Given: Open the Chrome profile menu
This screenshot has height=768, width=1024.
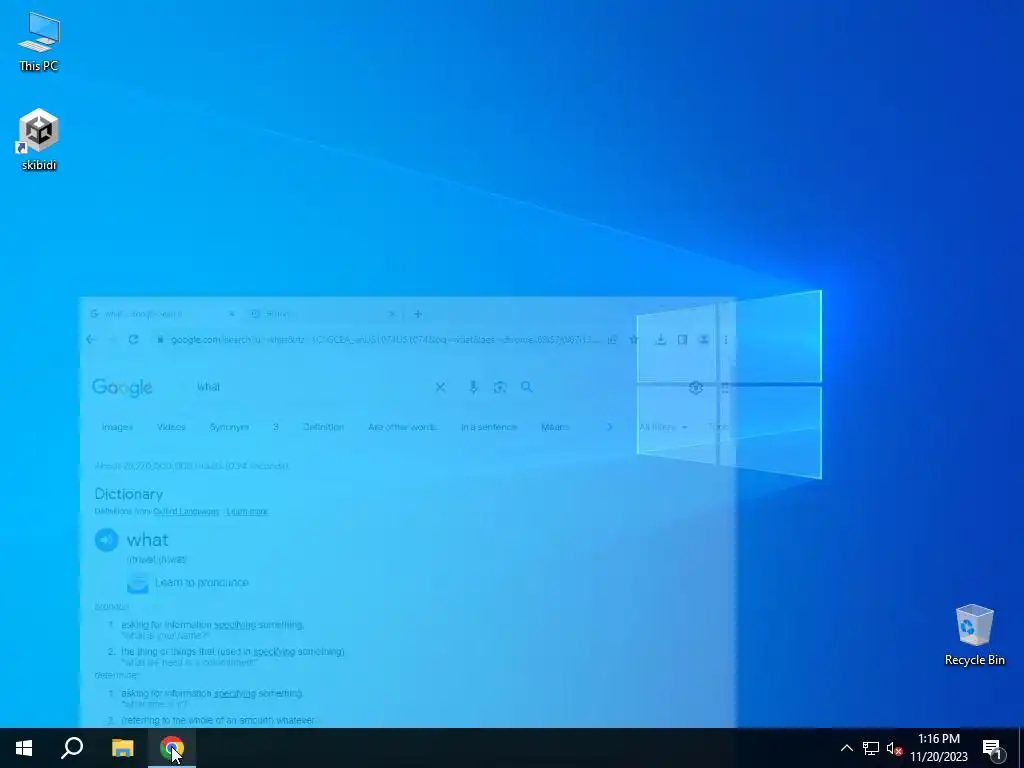Looking at the screenshot, I should point(703,340).
